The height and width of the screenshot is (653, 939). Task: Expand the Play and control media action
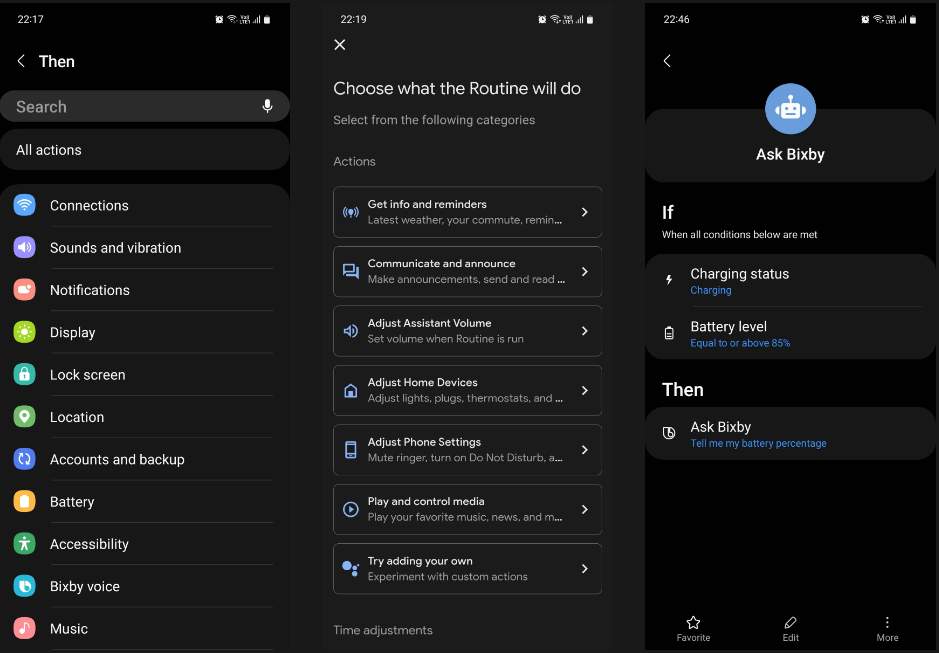[x=467, y=509]
